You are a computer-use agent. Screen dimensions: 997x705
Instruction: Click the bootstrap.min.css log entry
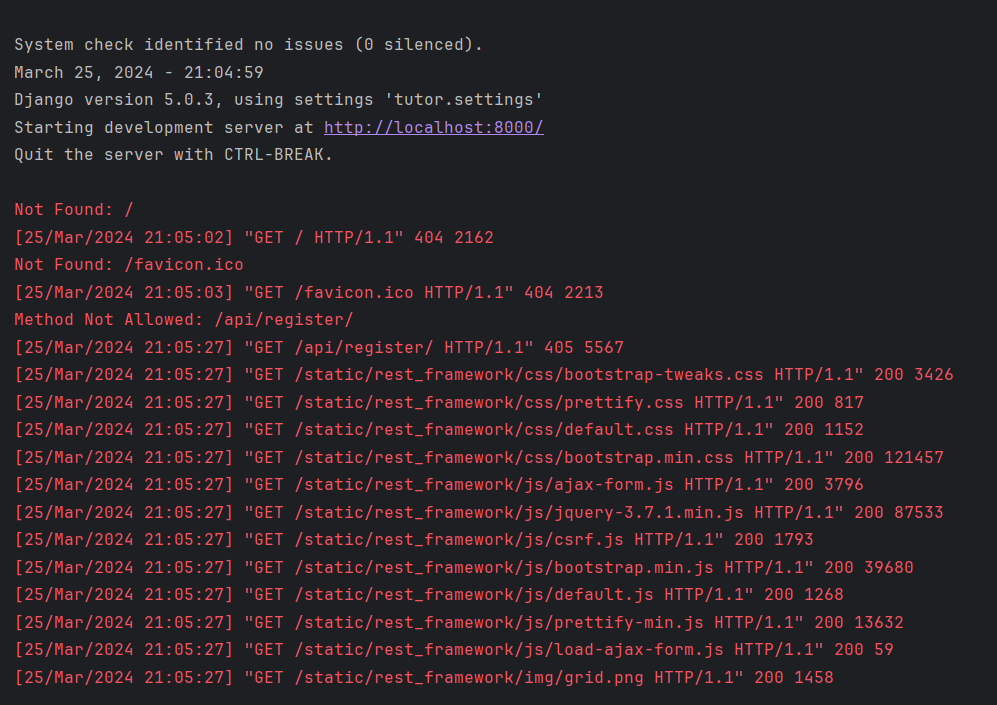point(479,457)
